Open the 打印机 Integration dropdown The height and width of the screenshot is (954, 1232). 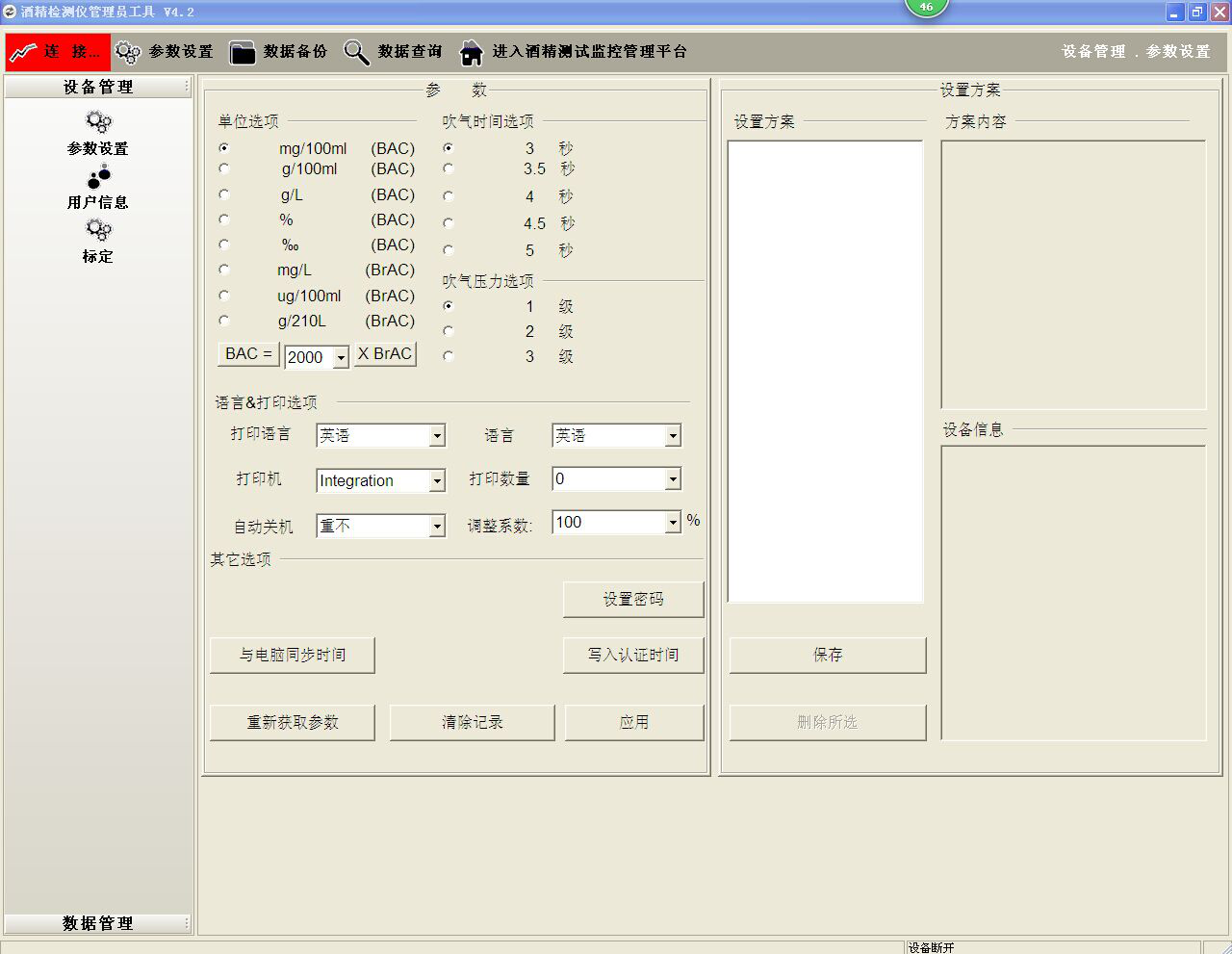point(437,480)
